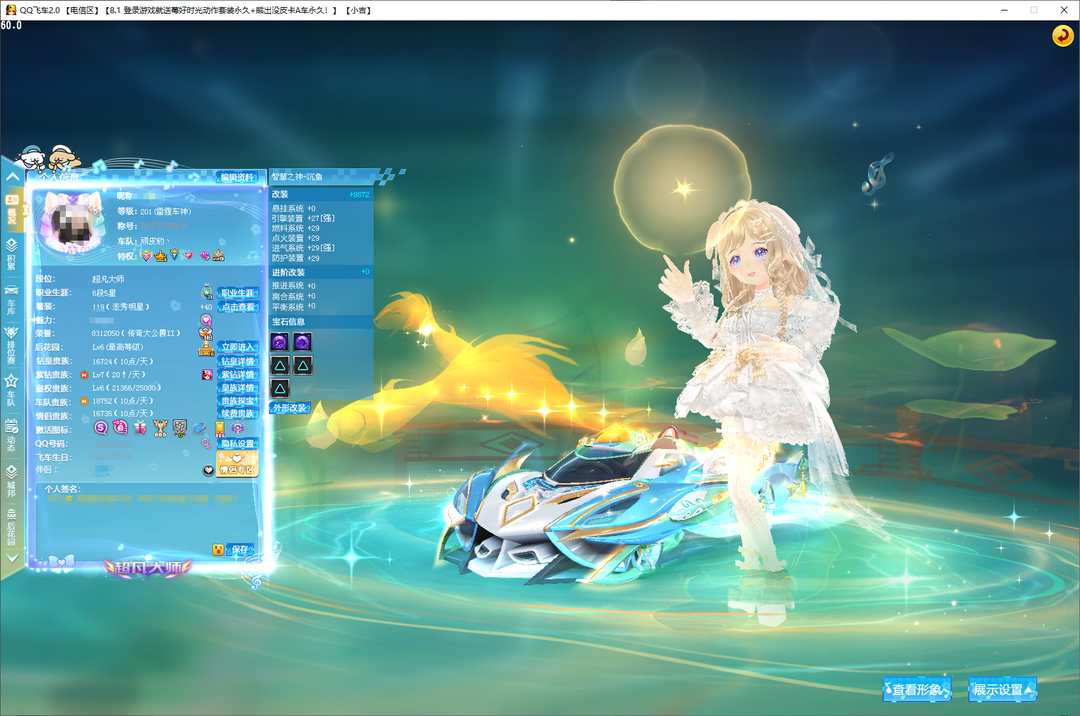Click the empty triangle slot below first gem
The width and height of the screenshot is (1080, 716).
(280, 366)
